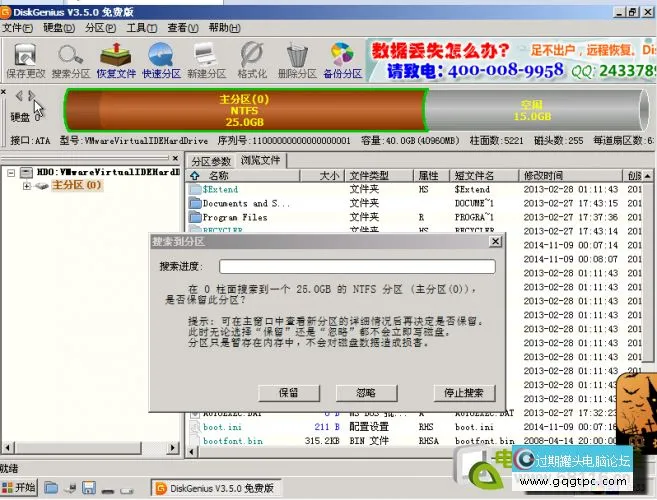This screenshot has height=500, width=657.
Task: Close the left disk tree panel with X
Action: click(176, 158)
